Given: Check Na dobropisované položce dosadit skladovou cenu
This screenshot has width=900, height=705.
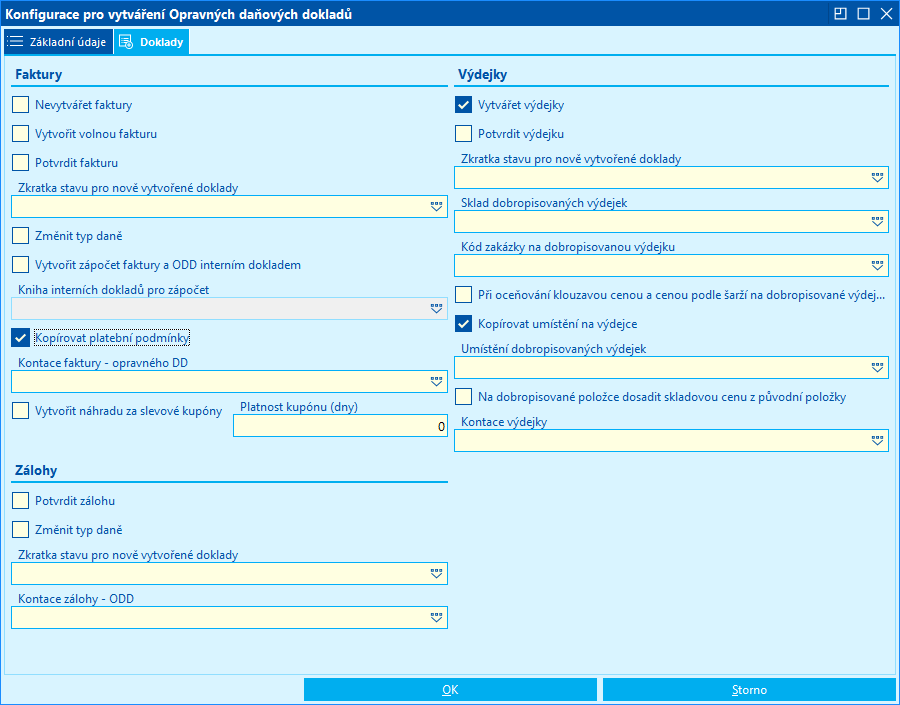Looking at the screenshot, I should [x=463, y=397].
